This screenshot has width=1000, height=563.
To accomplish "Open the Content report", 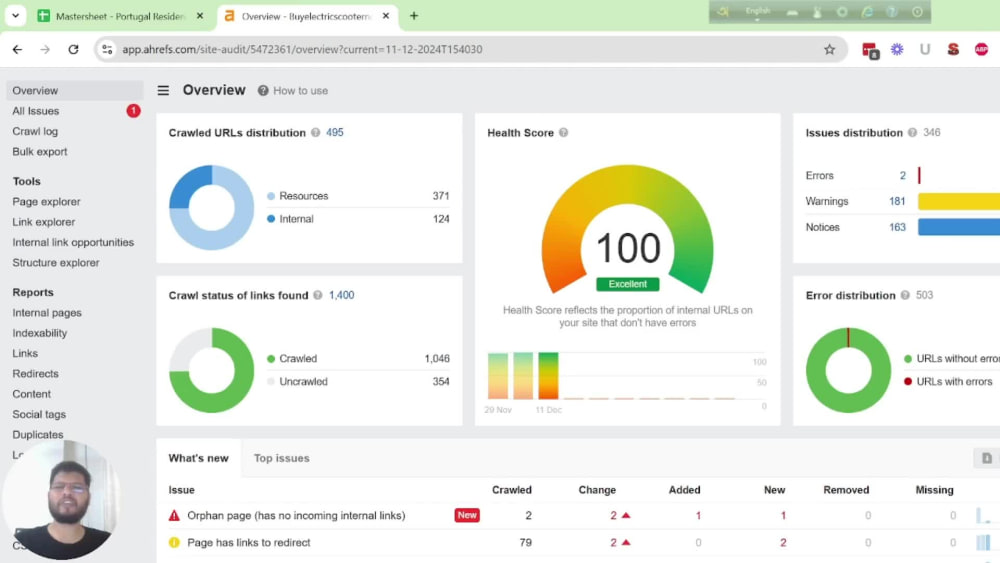I will 31,394.
